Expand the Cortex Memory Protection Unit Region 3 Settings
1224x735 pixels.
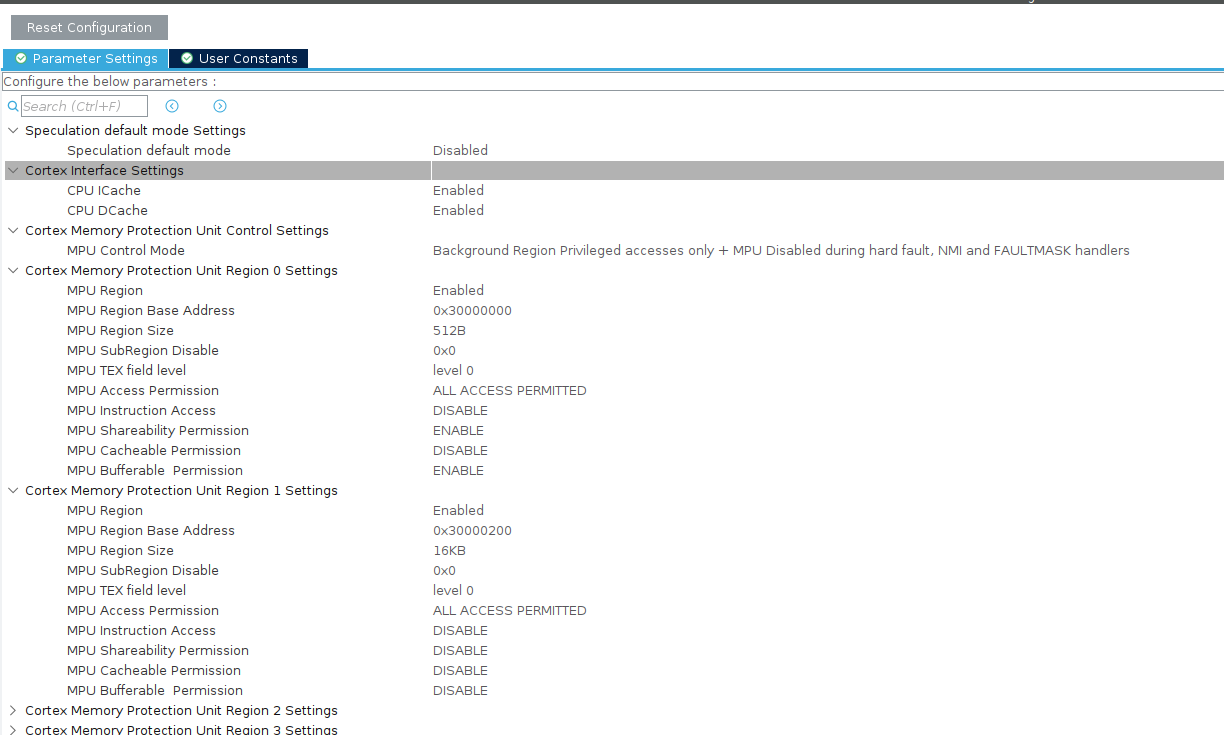click(x=13, y=729)
